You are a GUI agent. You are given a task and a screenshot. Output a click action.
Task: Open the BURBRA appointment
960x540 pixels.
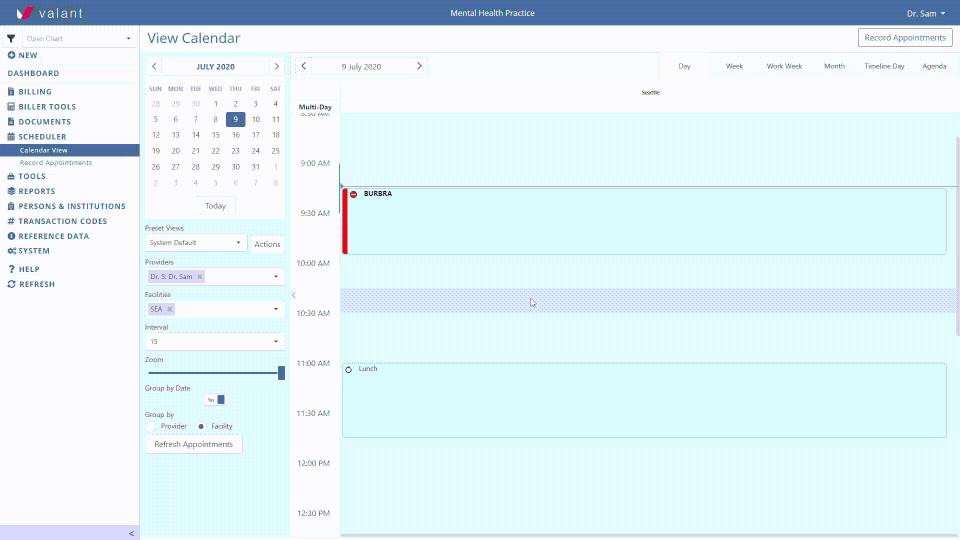click(644, 221)
